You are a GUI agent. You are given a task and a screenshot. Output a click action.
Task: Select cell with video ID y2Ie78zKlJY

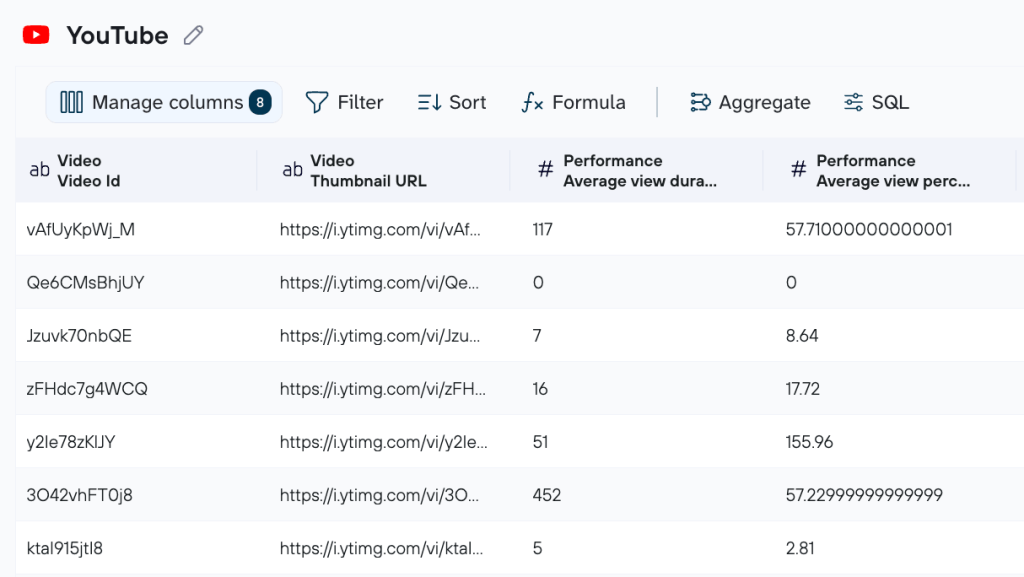coord(136,442)
